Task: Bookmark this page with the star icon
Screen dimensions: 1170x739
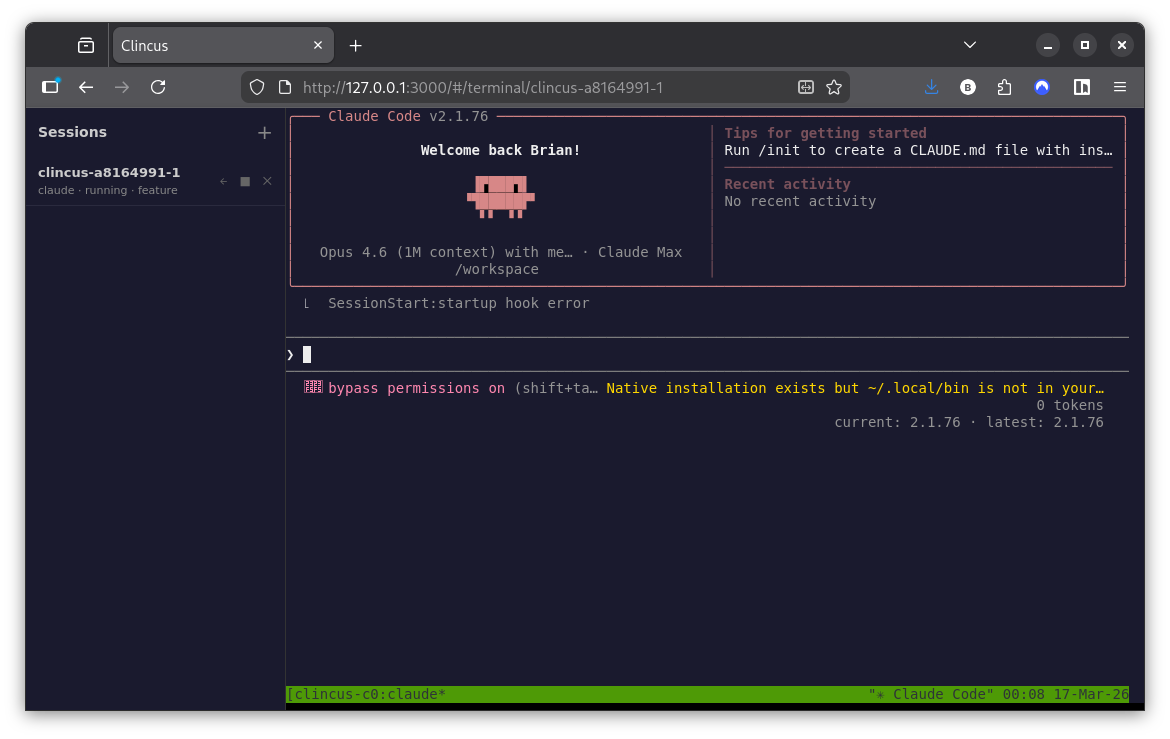Action: 834,87
